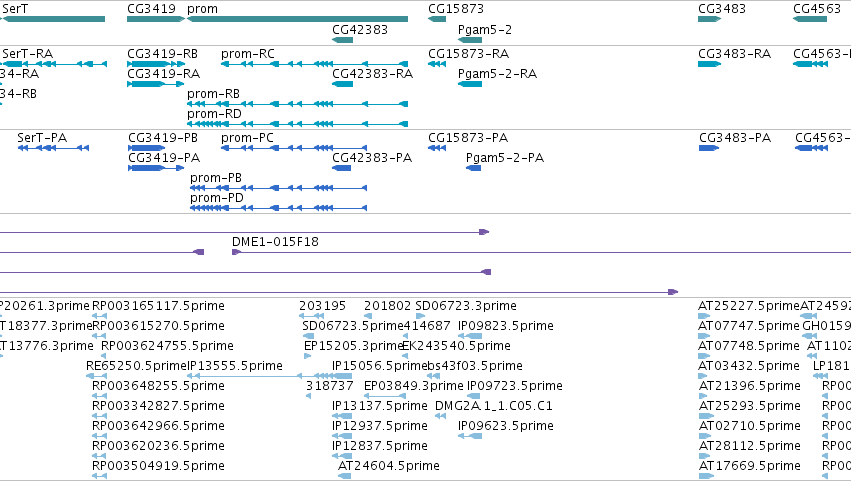Select the 203195 feature label
851x481 pixels.
(x=322, y=306)
